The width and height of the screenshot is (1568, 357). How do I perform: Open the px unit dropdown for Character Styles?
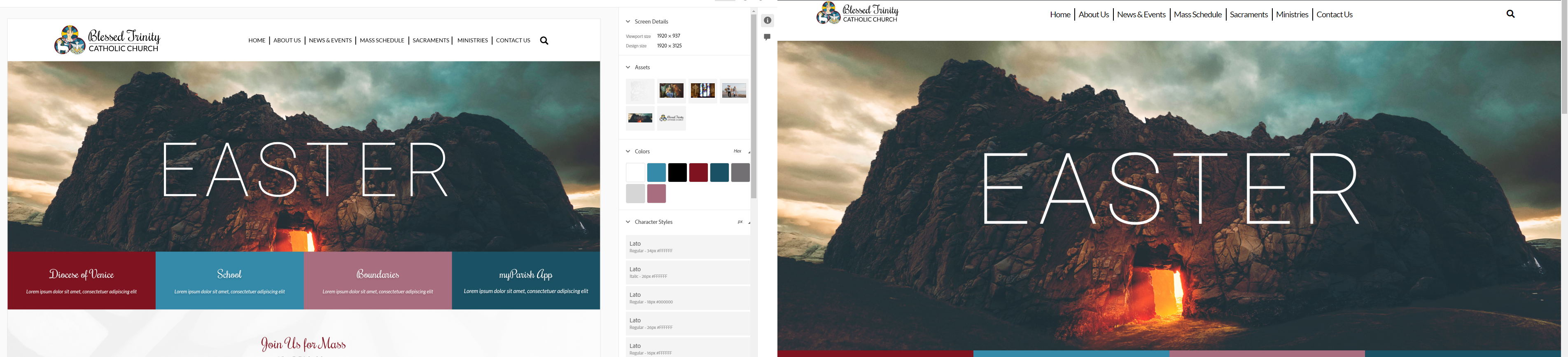tap(742, 222)
